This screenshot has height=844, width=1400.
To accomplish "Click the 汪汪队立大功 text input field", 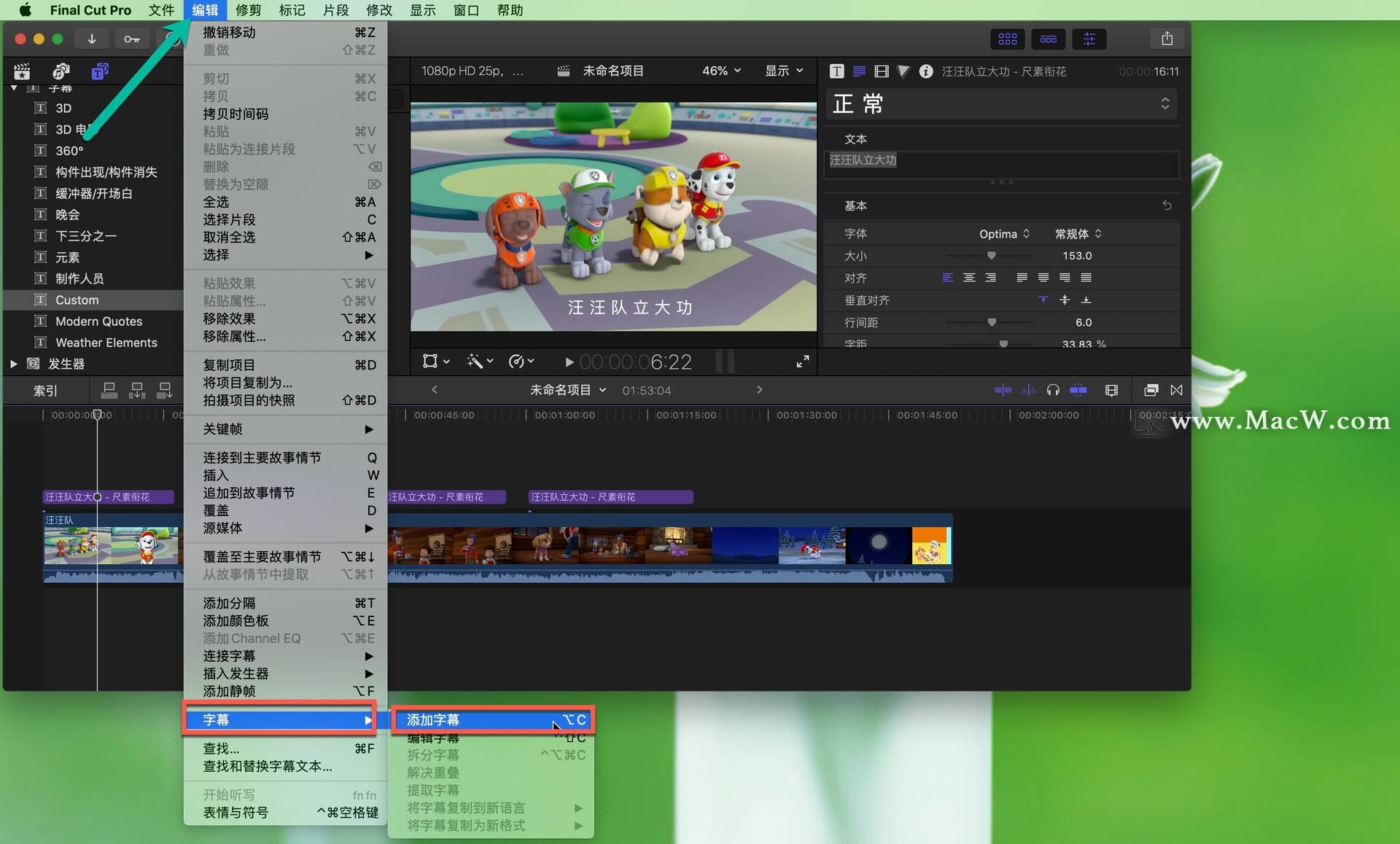I will 1002,164.
